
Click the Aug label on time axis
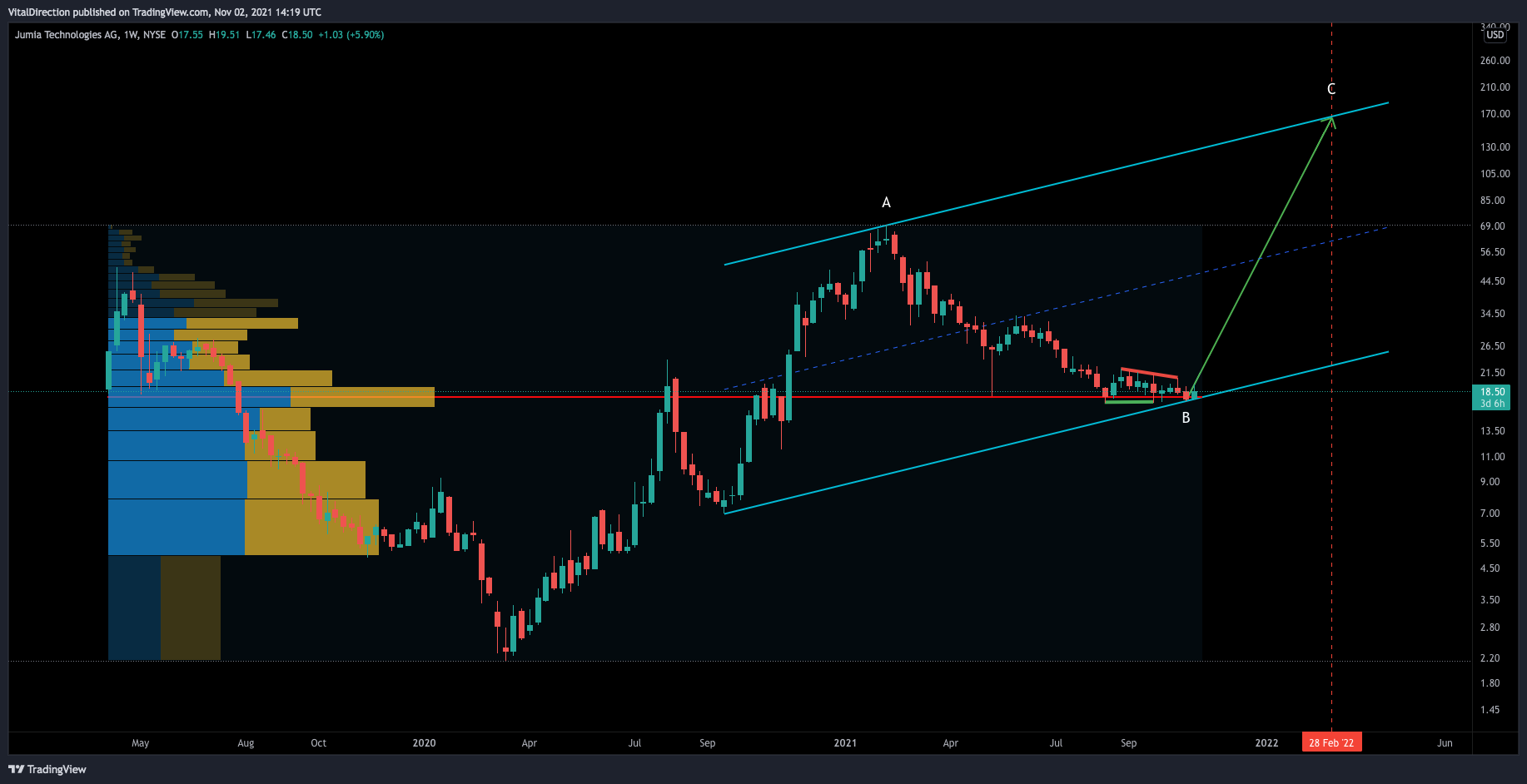click(246, 743)
